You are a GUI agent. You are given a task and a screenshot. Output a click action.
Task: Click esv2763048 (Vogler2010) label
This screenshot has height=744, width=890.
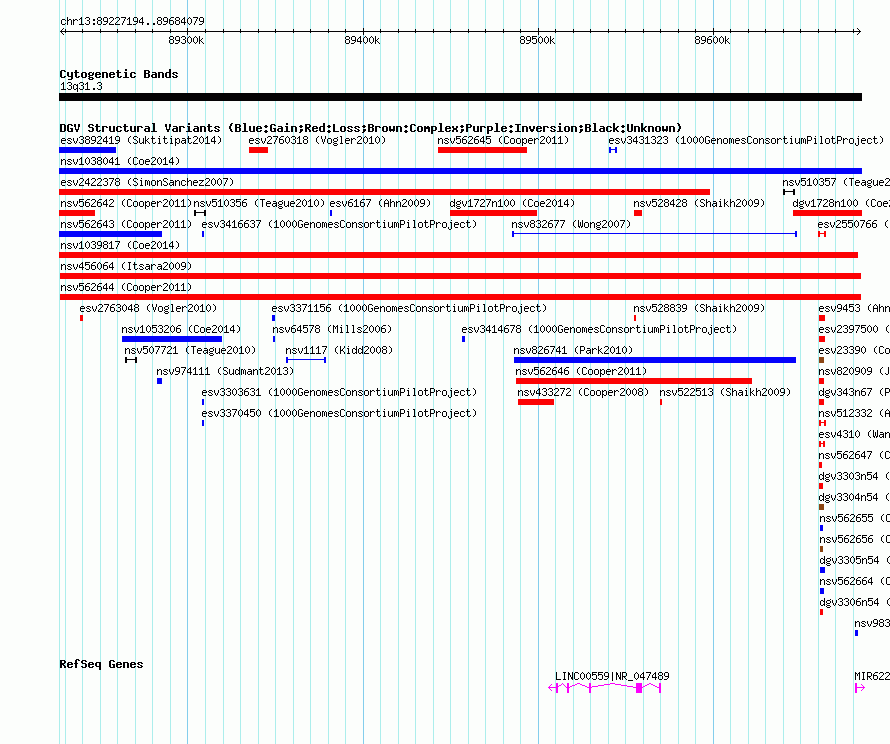[148, 308]
